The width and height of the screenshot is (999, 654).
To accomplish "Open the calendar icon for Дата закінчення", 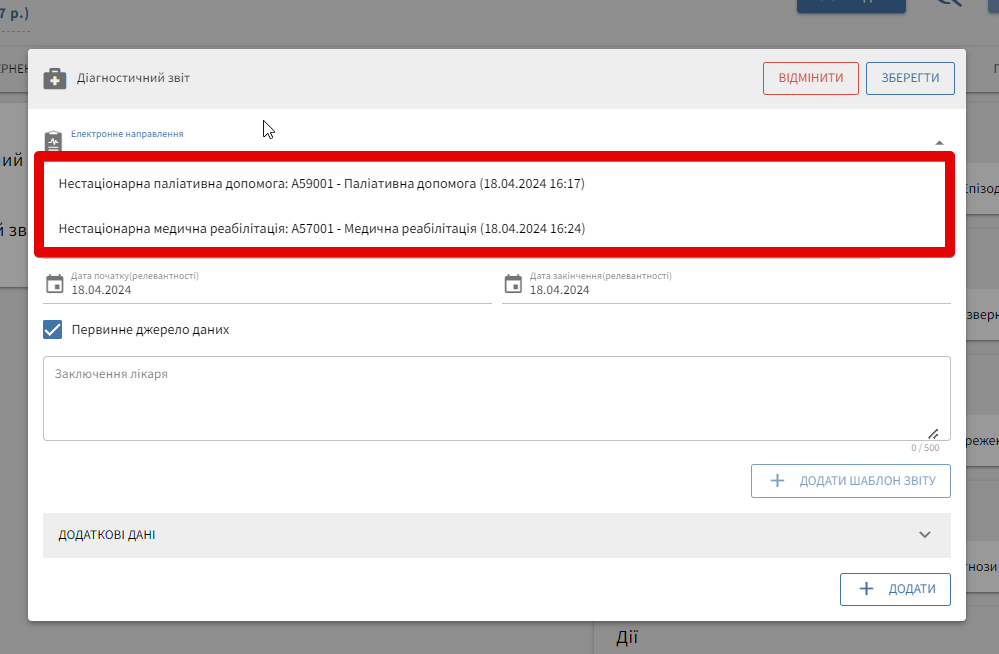I will click(x=513, y=283).
